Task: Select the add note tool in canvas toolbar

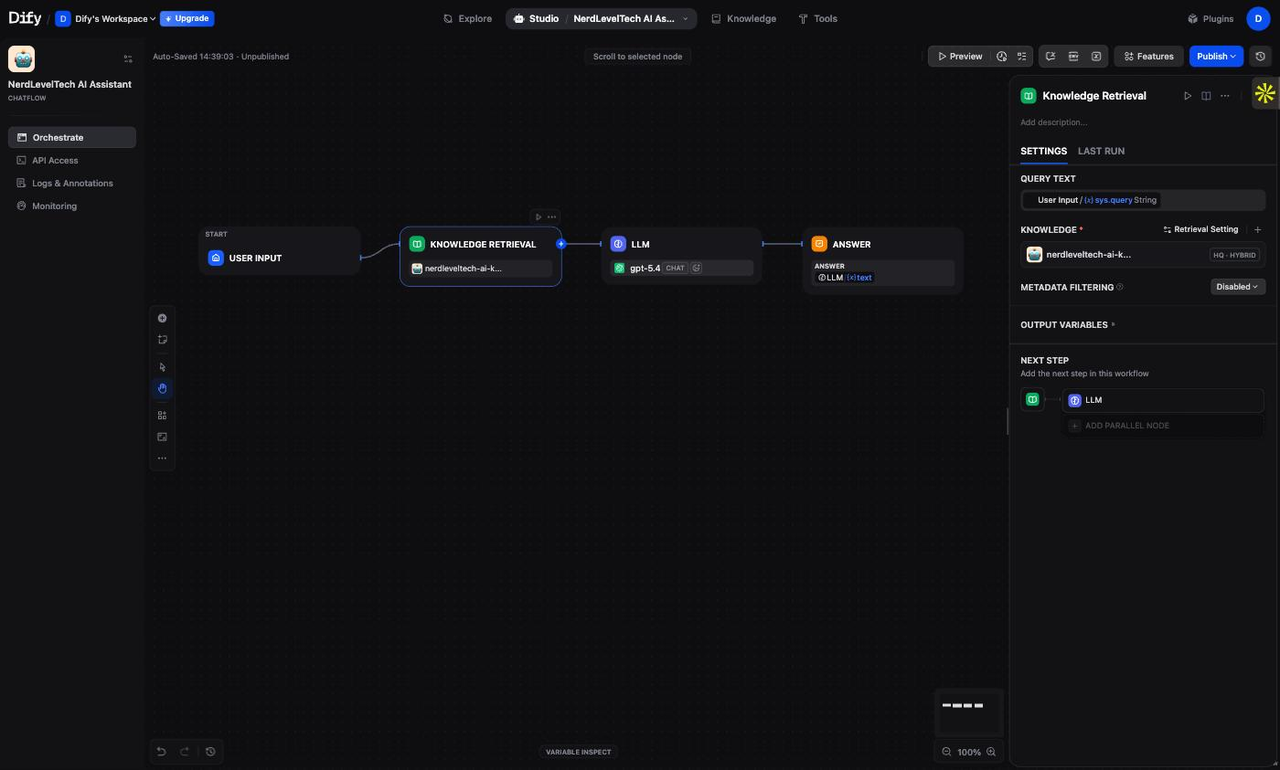Action: [x=162, y=340]
